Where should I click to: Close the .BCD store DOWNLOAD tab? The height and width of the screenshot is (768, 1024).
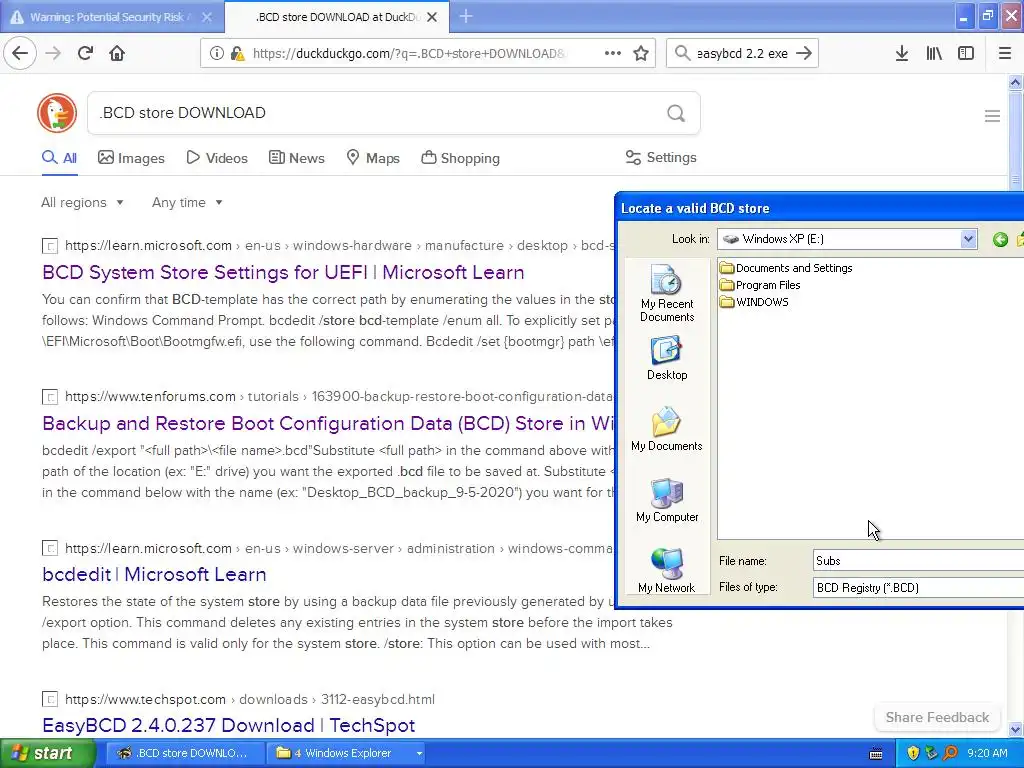coord(432,17)
